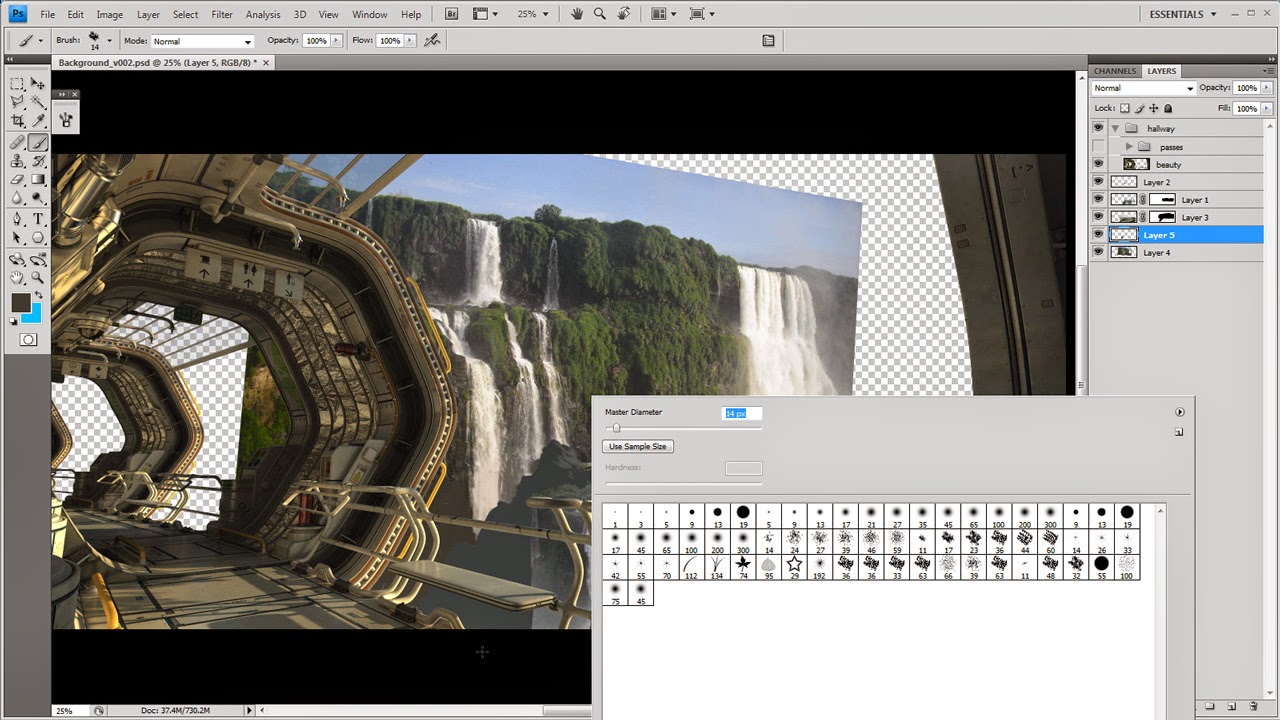Image resolution: width=1280 pixels, height=720 pixels.
Task: Select the 3D Orbit camera tool
Action: coord(38,260)
